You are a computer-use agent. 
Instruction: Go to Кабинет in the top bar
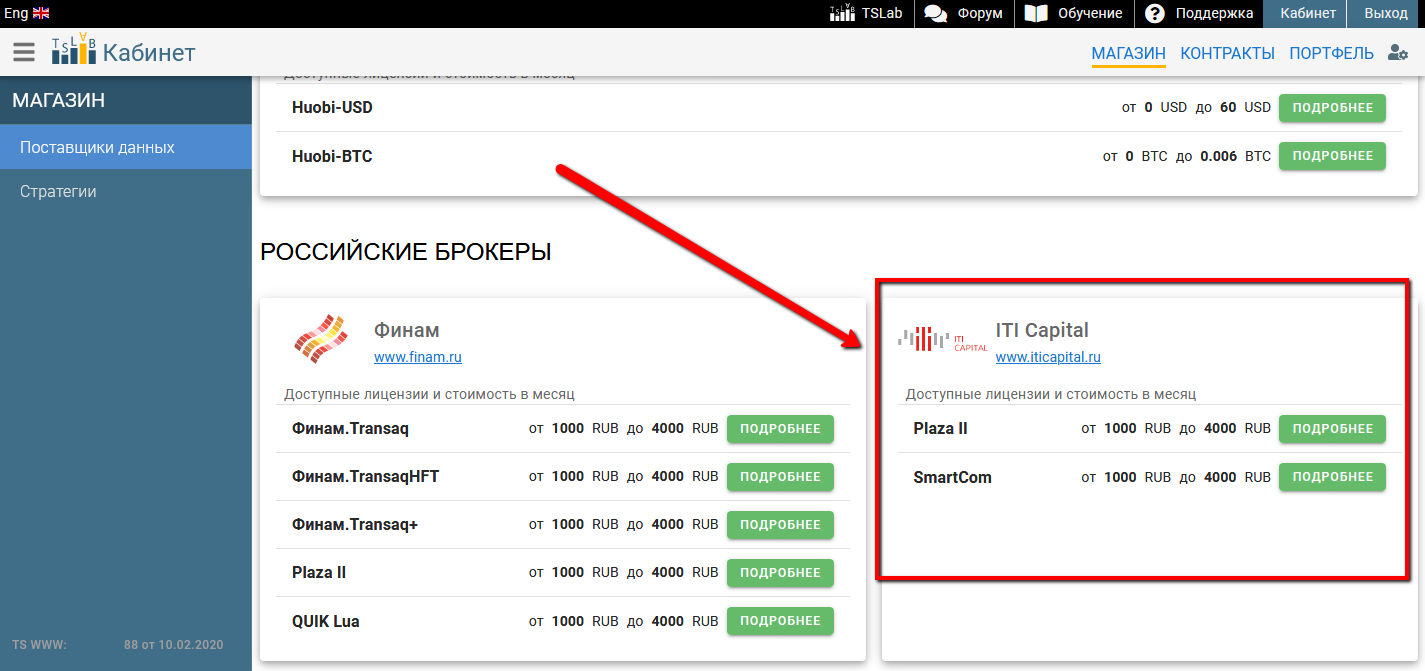(x=1308, y=14)
